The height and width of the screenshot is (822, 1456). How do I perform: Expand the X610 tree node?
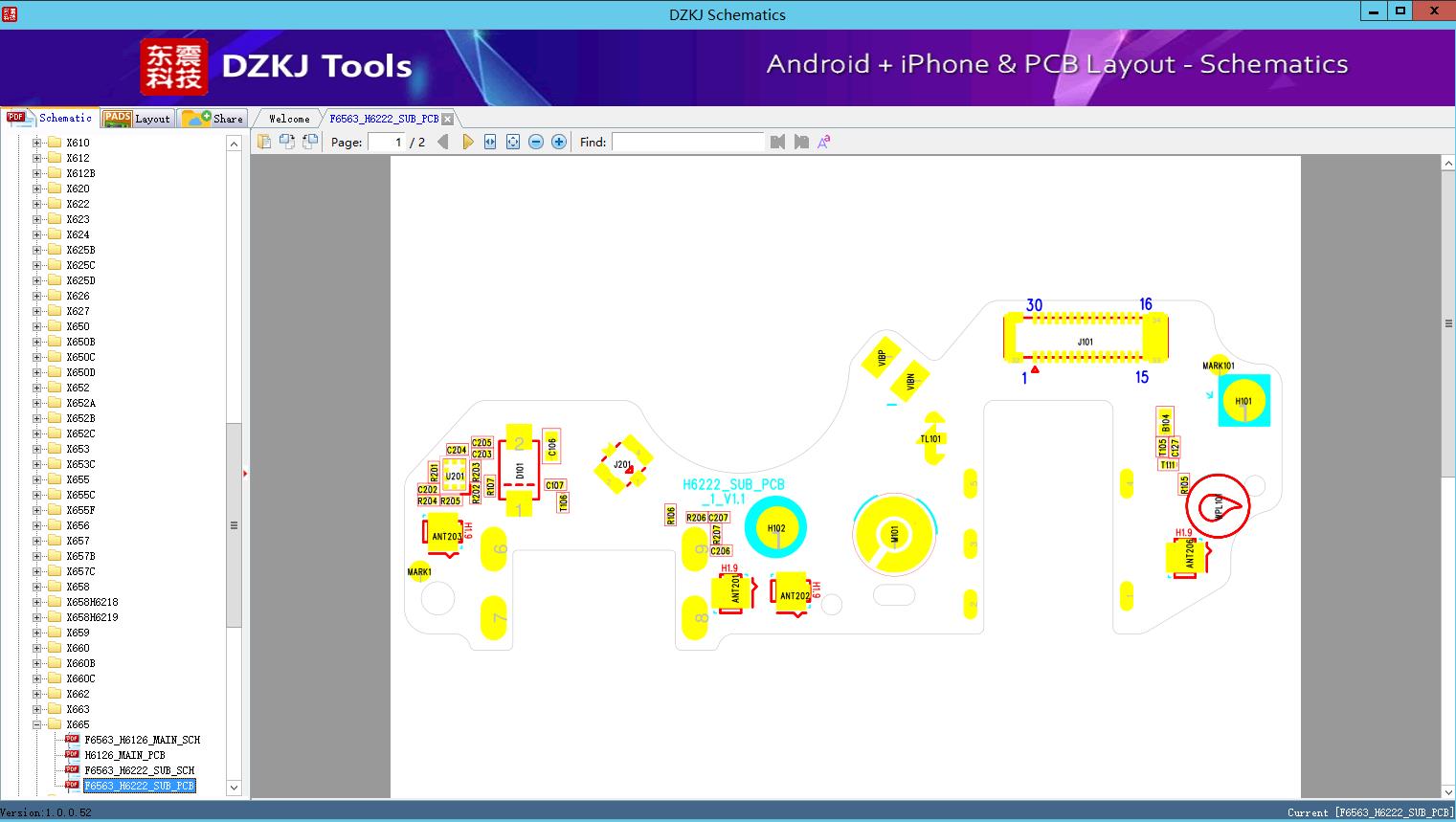point(36,143)
